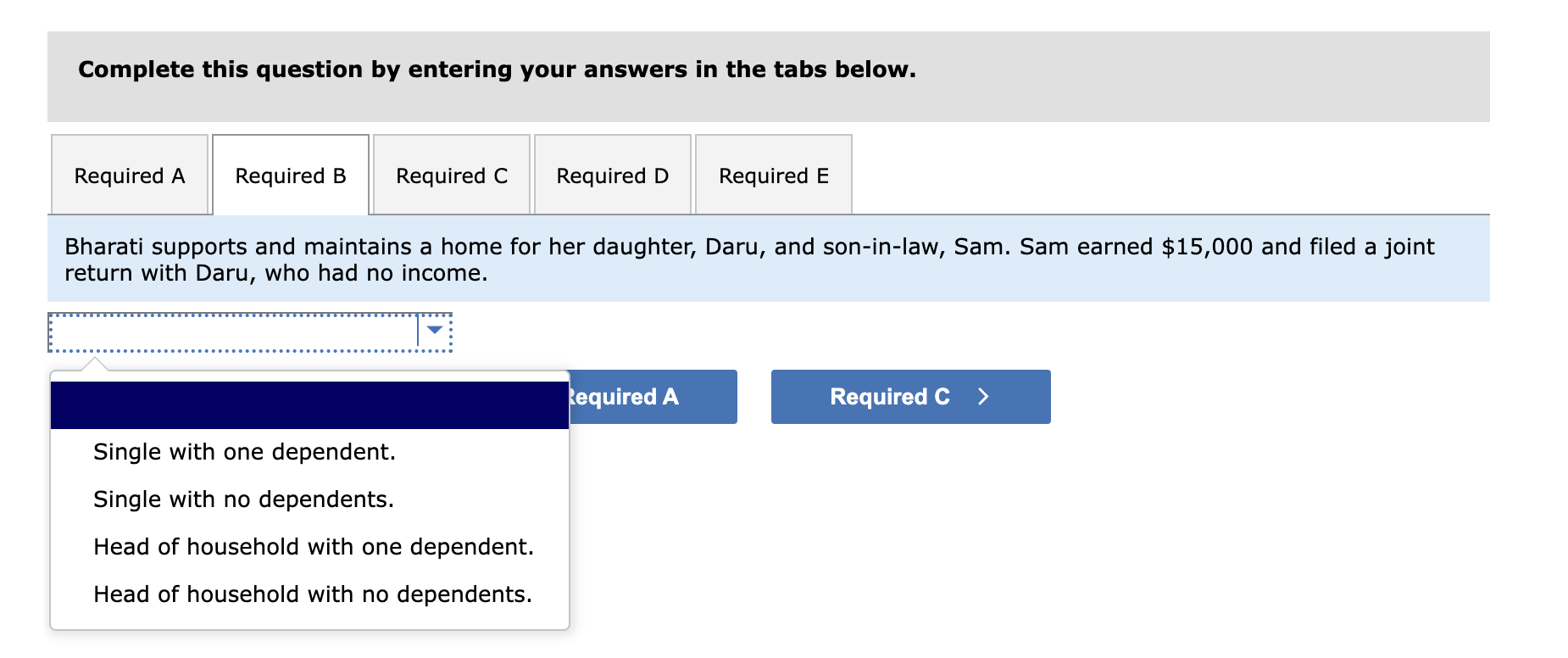The height and width of the screenshot is (658, 1568).
Task: Choose "Single with no dependents."
Action: [x=243, y=499]
